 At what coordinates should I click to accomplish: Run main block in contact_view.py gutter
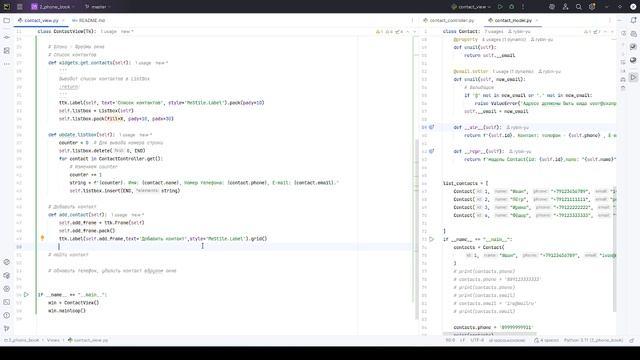(x=26, y=294)
